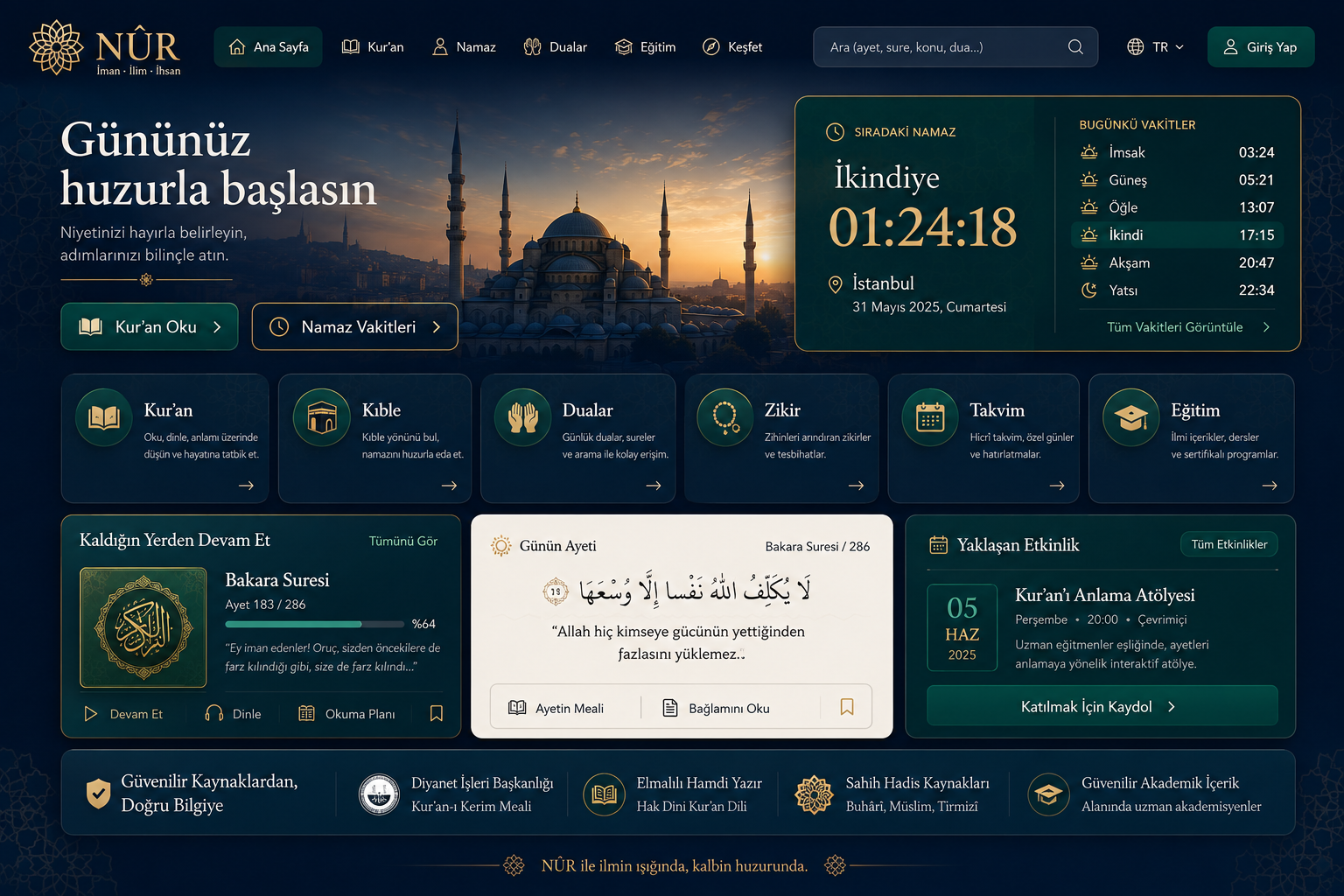Click the Okuma Planı icon
The height and width of the screenshot is (896, 1344).
point(306,714)
